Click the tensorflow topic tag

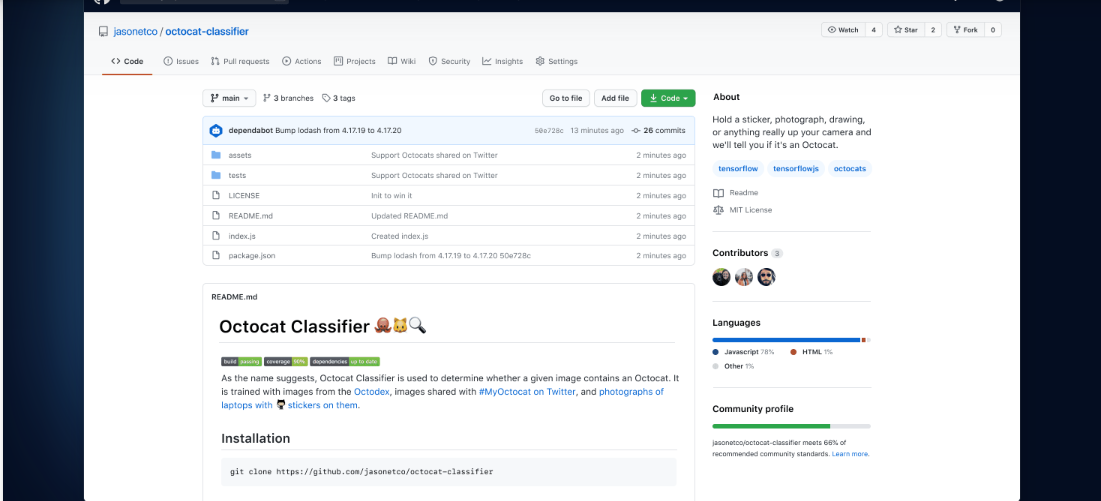[x=737, y=169]
